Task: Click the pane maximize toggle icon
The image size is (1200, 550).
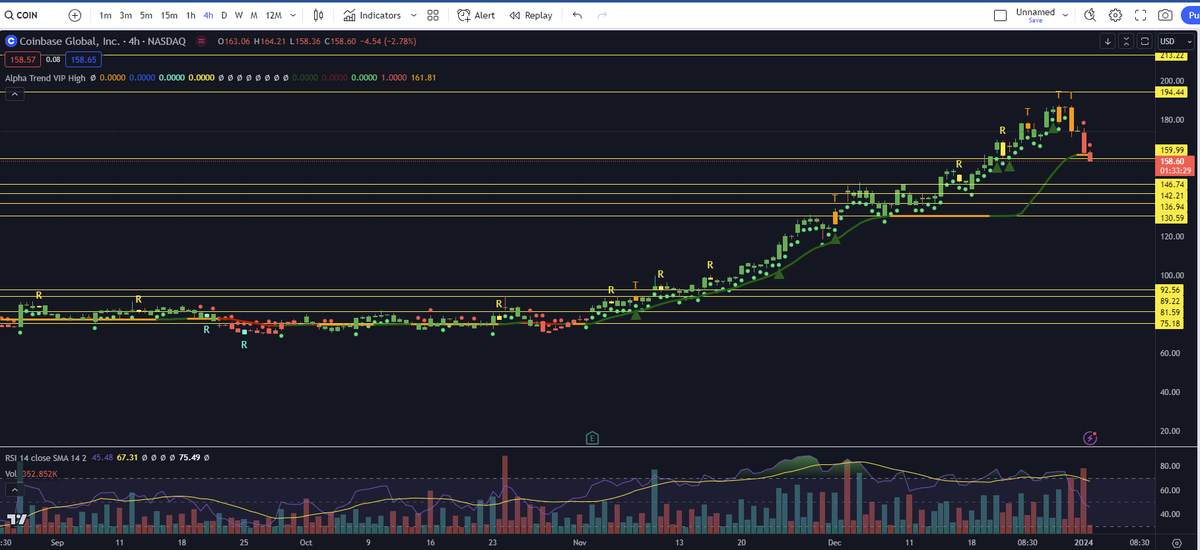Action: (1144, 41)
